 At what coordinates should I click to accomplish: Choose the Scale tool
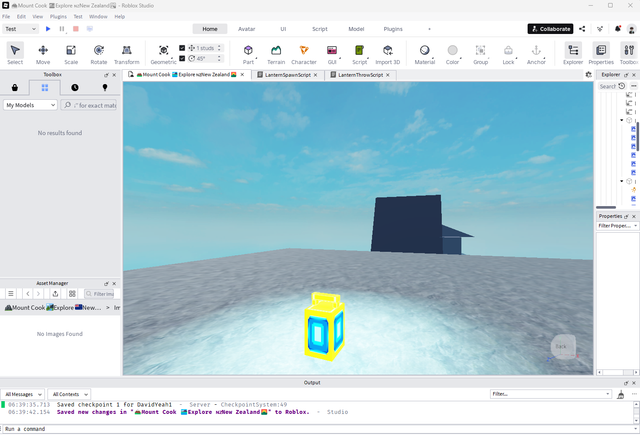click(71, 53)
